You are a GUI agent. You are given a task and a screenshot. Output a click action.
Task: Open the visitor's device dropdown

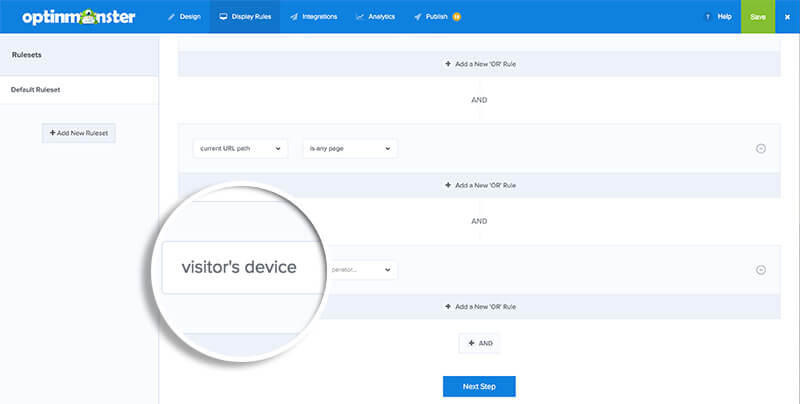coord(243,267)
